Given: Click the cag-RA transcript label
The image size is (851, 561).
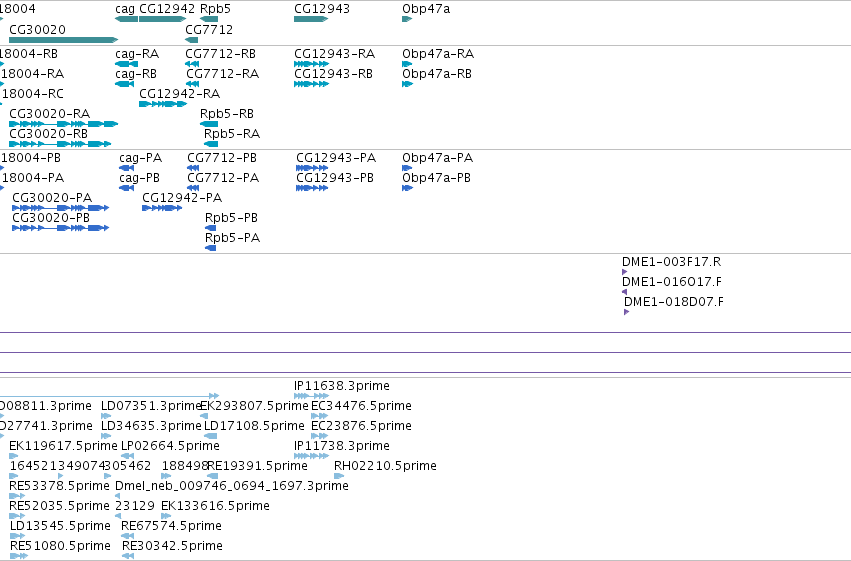Looking at the screenshot, I should tap(137, 54).
